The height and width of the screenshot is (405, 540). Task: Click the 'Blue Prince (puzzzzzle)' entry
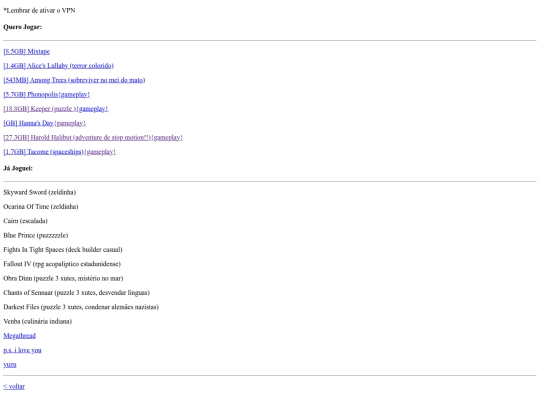pyautogui.click(x=36, y=236)
